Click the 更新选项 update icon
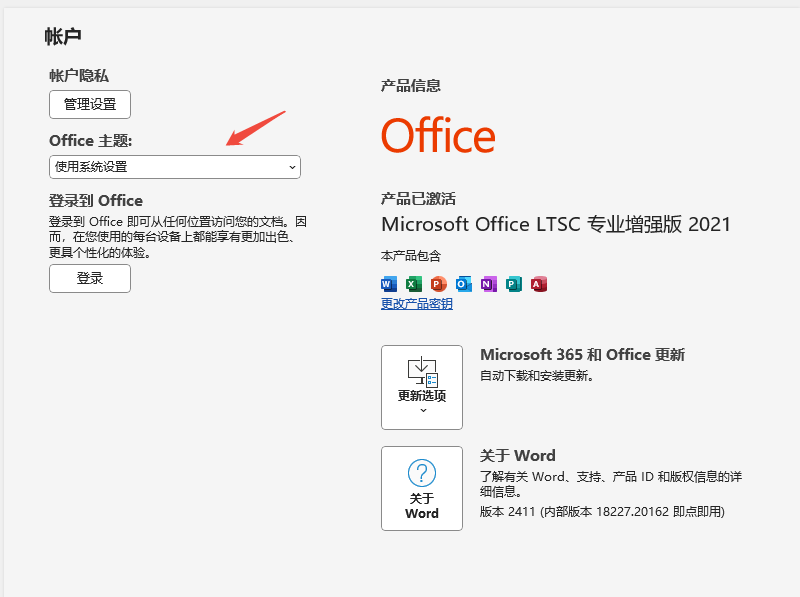 point(421,373)
